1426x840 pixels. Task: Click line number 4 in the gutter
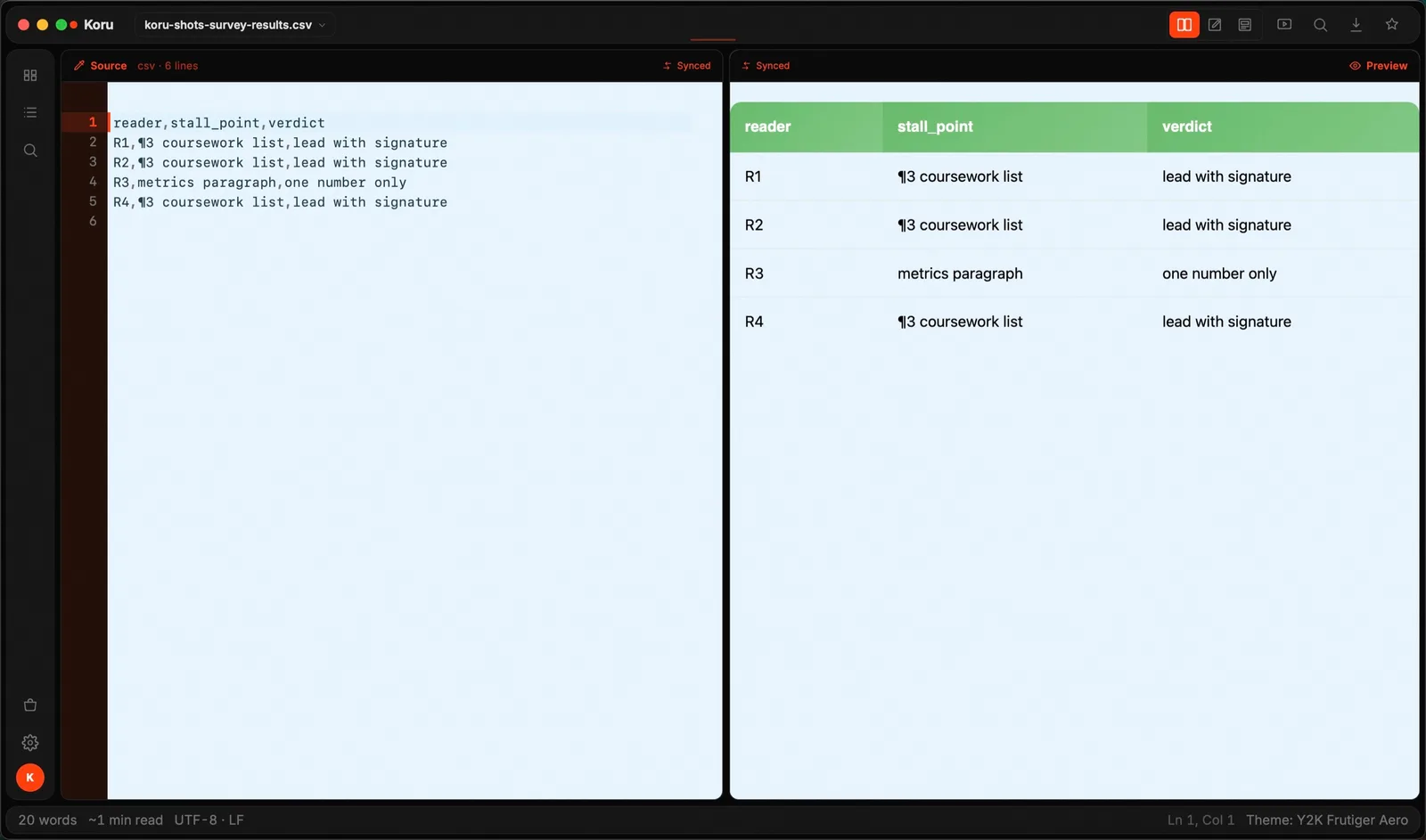click(93, 182)
